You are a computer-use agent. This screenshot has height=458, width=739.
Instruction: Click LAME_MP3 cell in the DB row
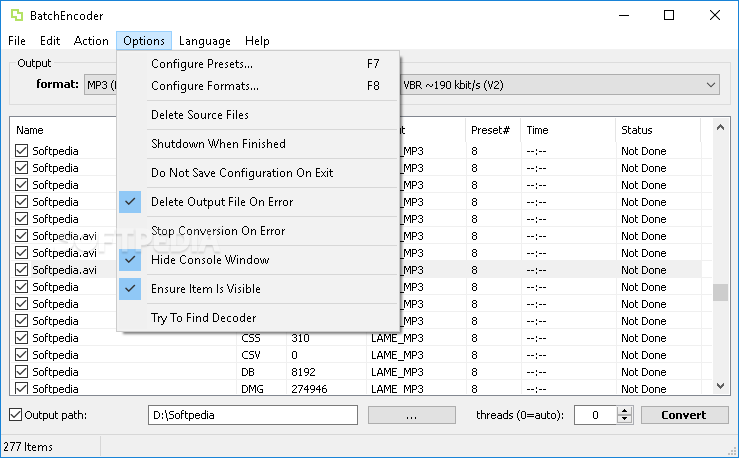[397, 372]
